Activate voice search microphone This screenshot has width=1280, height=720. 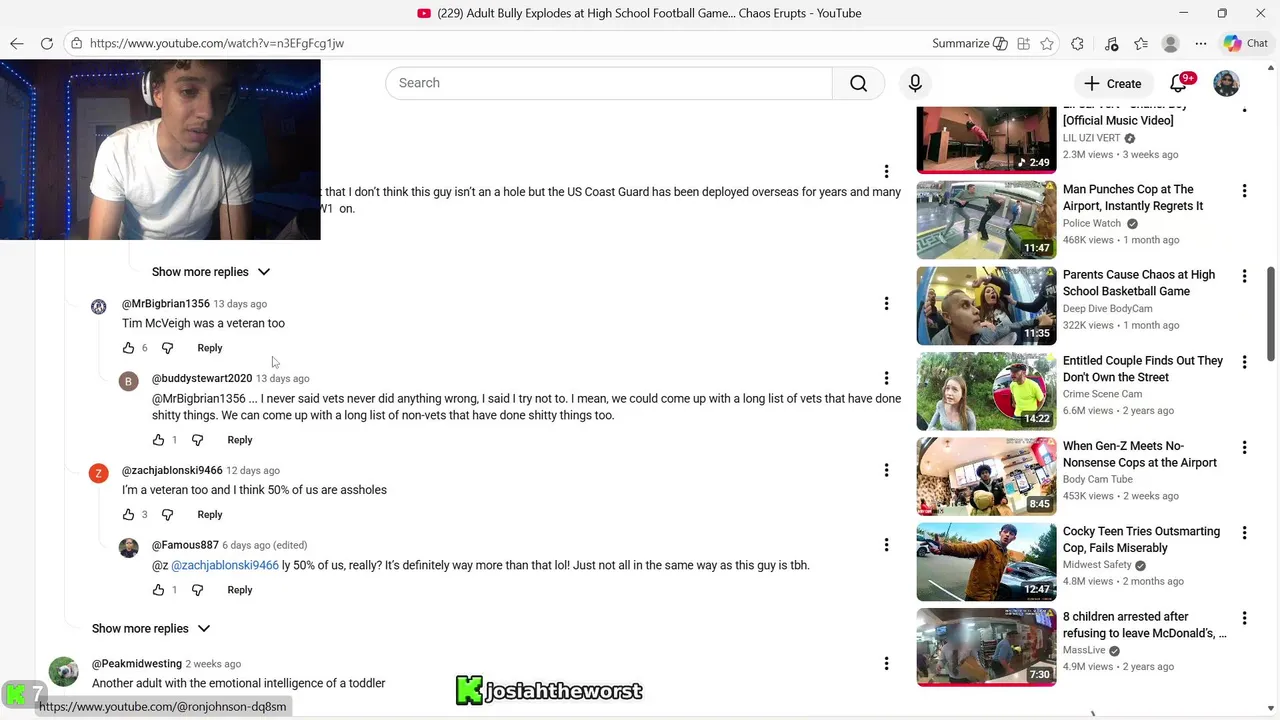[915, 83]
